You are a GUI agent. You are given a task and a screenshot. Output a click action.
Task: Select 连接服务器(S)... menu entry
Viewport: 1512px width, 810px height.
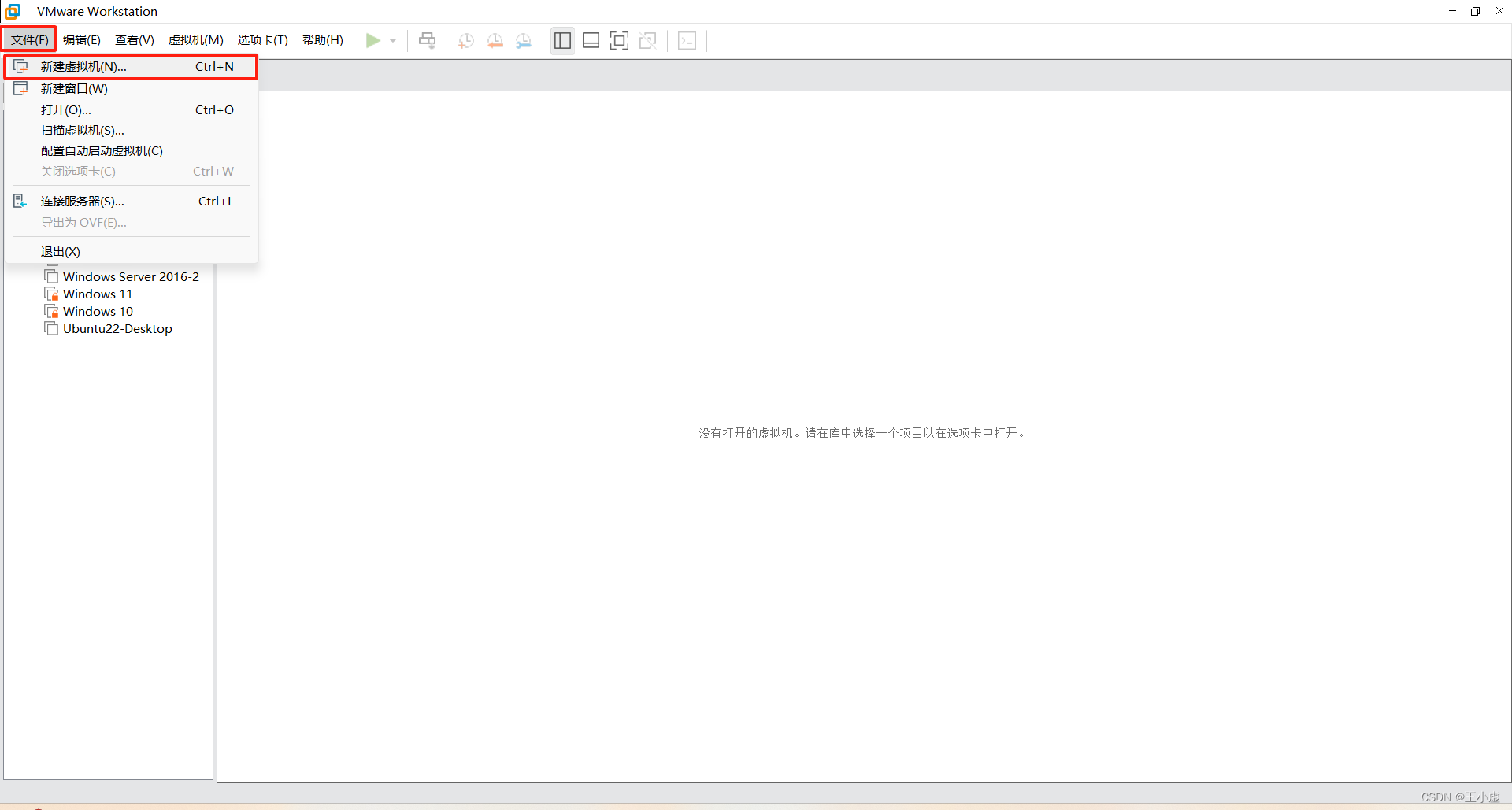tap(132, 201)
